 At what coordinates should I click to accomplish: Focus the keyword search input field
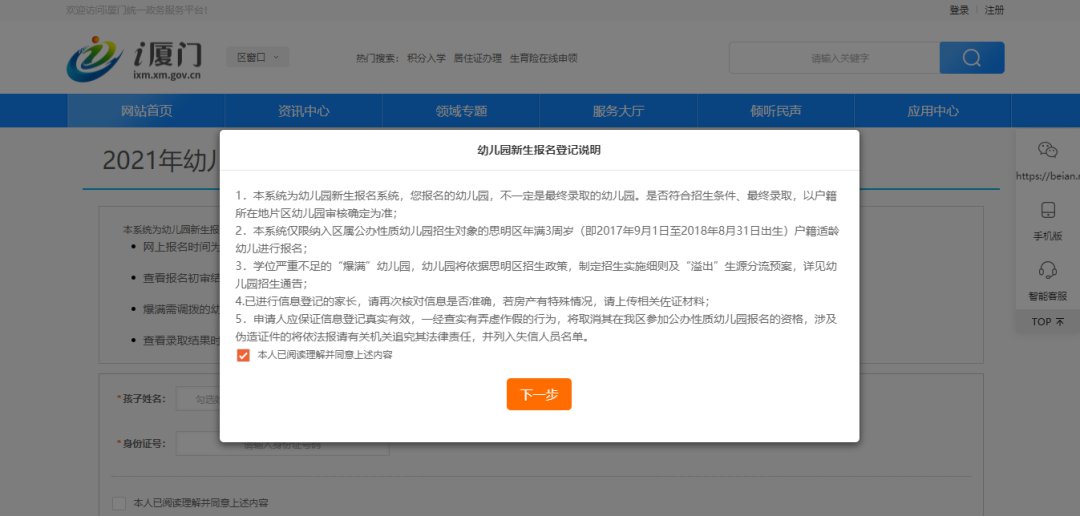coord(834,58)
